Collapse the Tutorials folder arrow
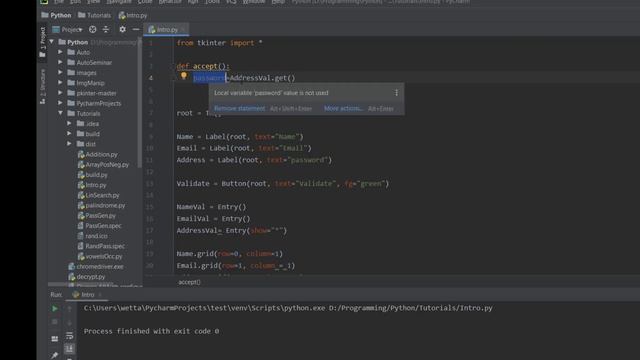 pyautogui.click(x=60, y=113)
